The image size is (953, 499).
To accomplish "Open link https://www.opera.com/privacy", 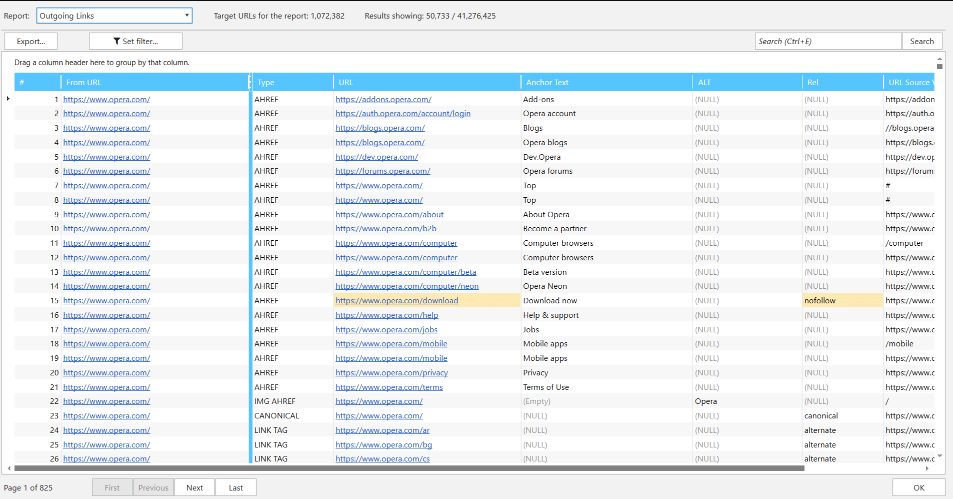I will pyautogui.click(x=391, y=373).
